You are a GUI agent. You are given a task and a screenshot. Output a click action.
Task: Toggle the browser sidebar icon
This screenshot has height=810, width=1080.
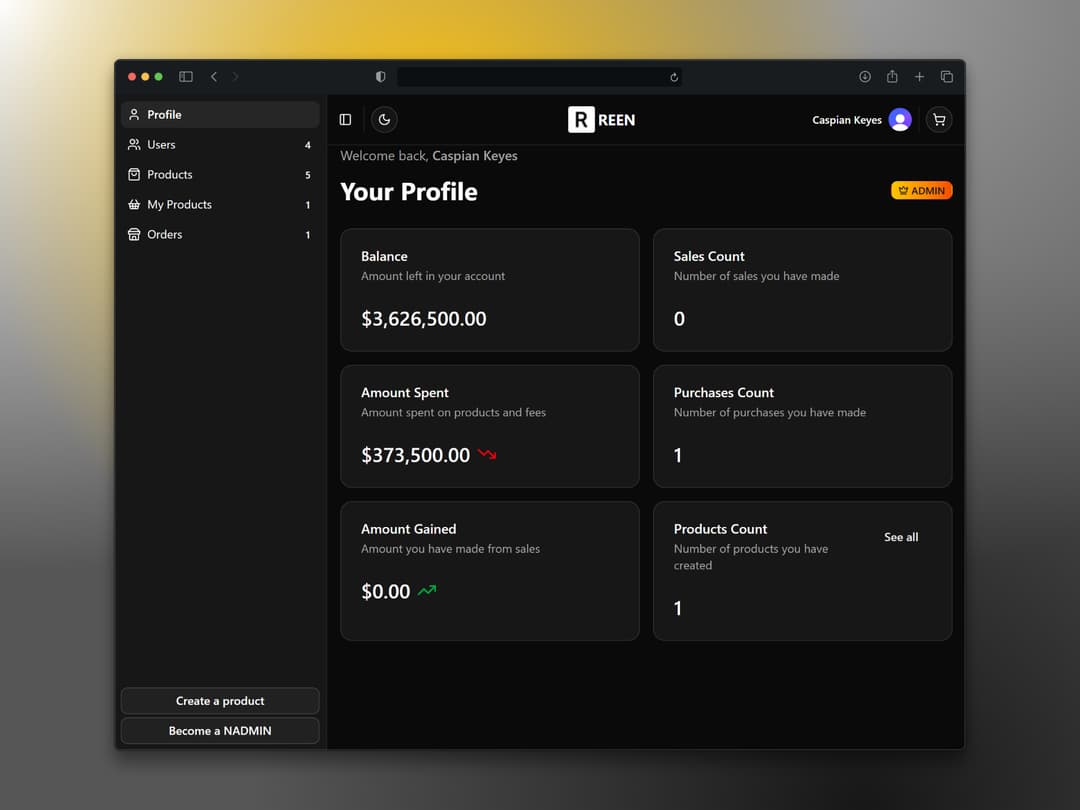tap(186, 76)
